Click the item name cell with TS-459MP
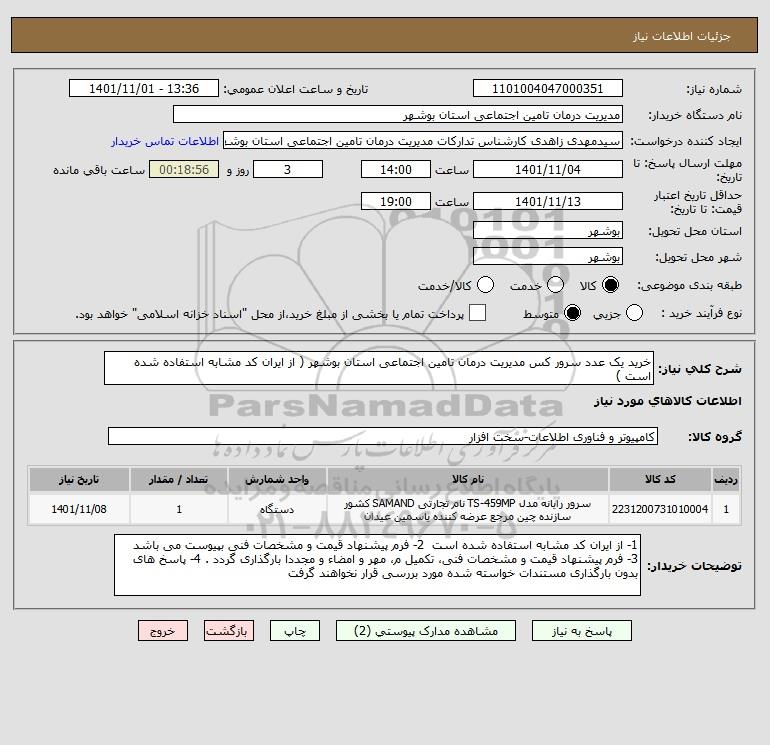This screenshot has height=745, width=770. 468,510
